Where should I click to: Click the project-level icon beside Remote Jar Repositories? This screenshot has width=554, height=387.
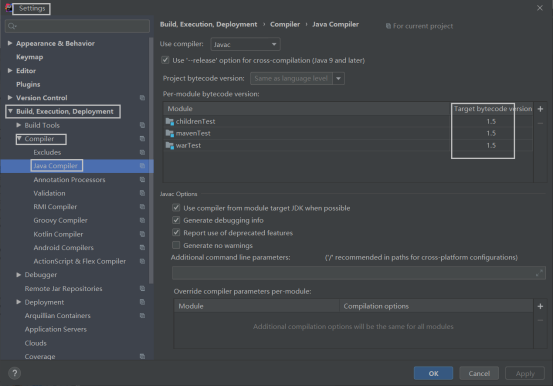(x=142, y=288)
